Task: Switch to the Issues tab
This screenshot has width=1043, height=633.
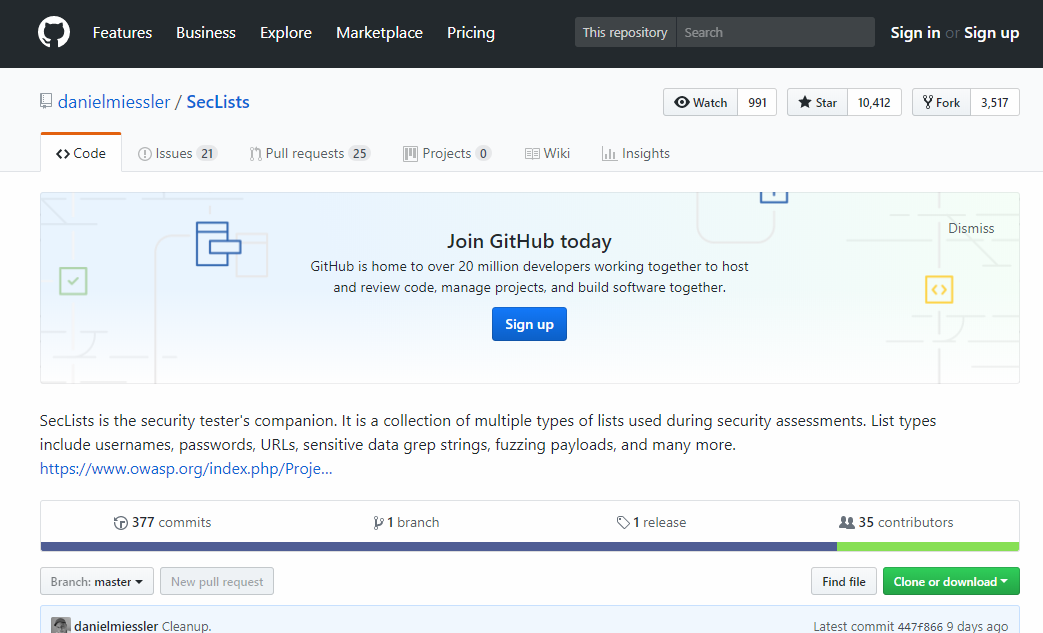Action: (178, 153)
